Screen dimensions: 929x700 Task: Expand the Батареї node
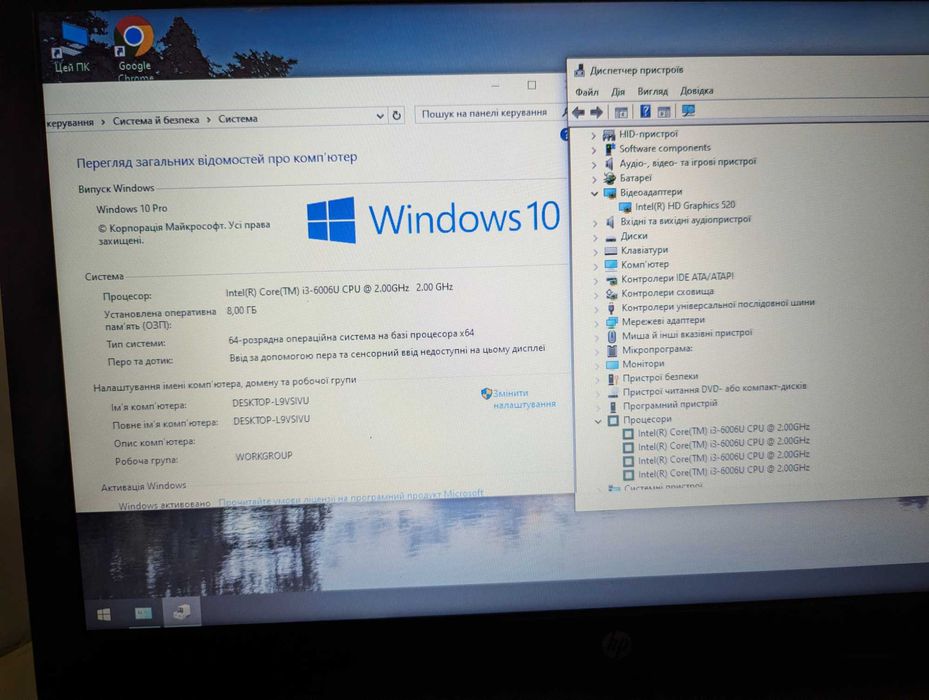(594, 179)
